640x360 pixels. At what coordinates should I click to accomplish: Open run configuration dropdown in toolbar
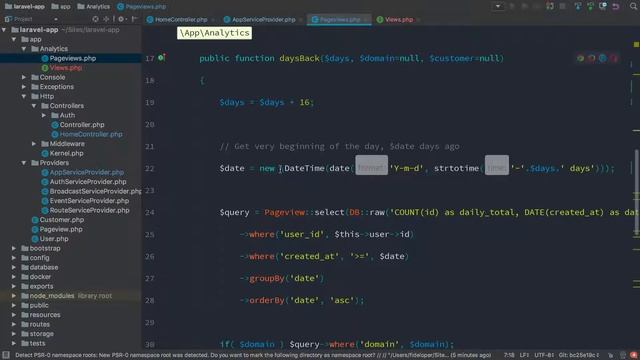click(x=498, y=6)
